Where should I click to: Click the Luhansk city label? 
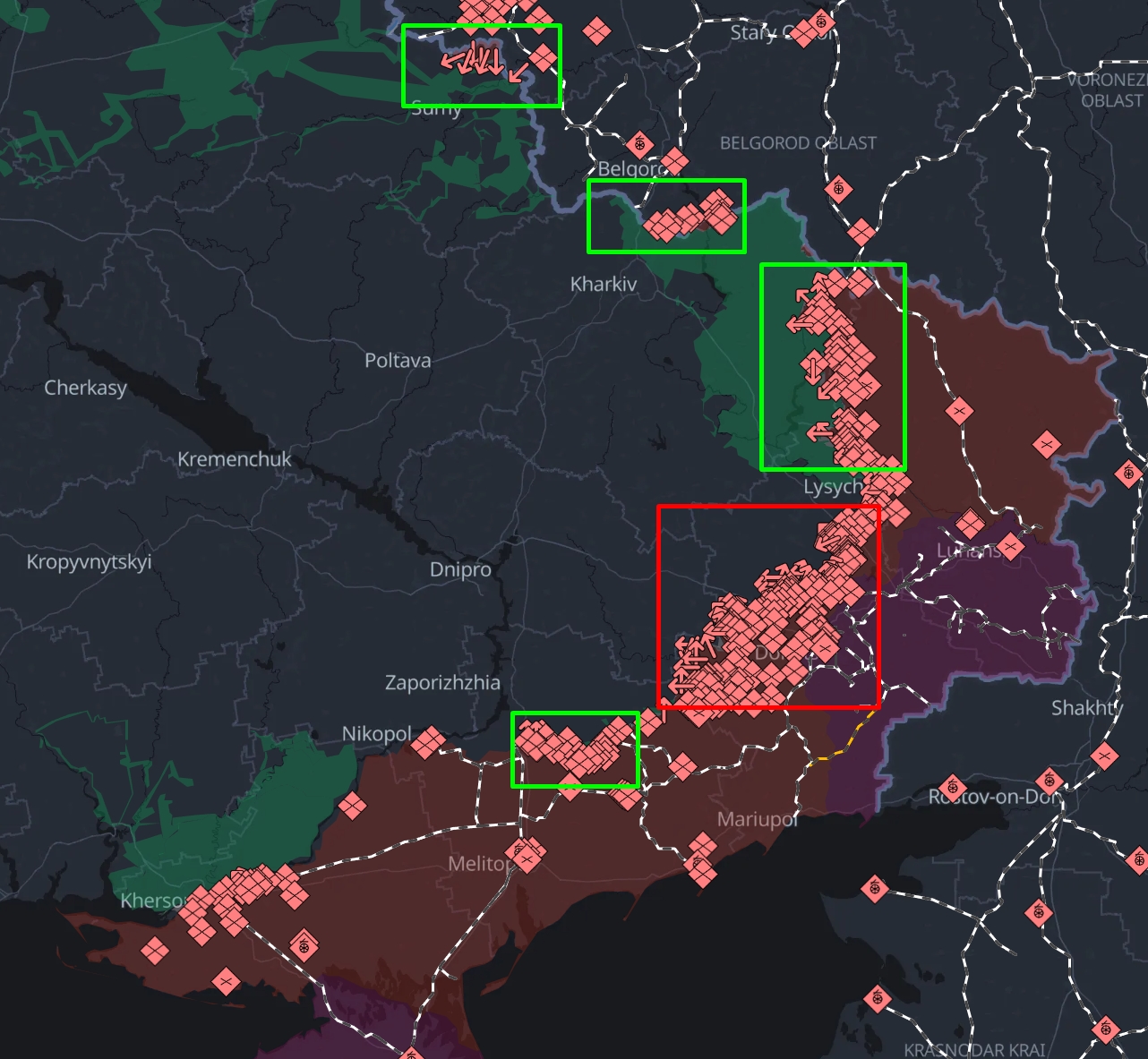tap(969, 550)
